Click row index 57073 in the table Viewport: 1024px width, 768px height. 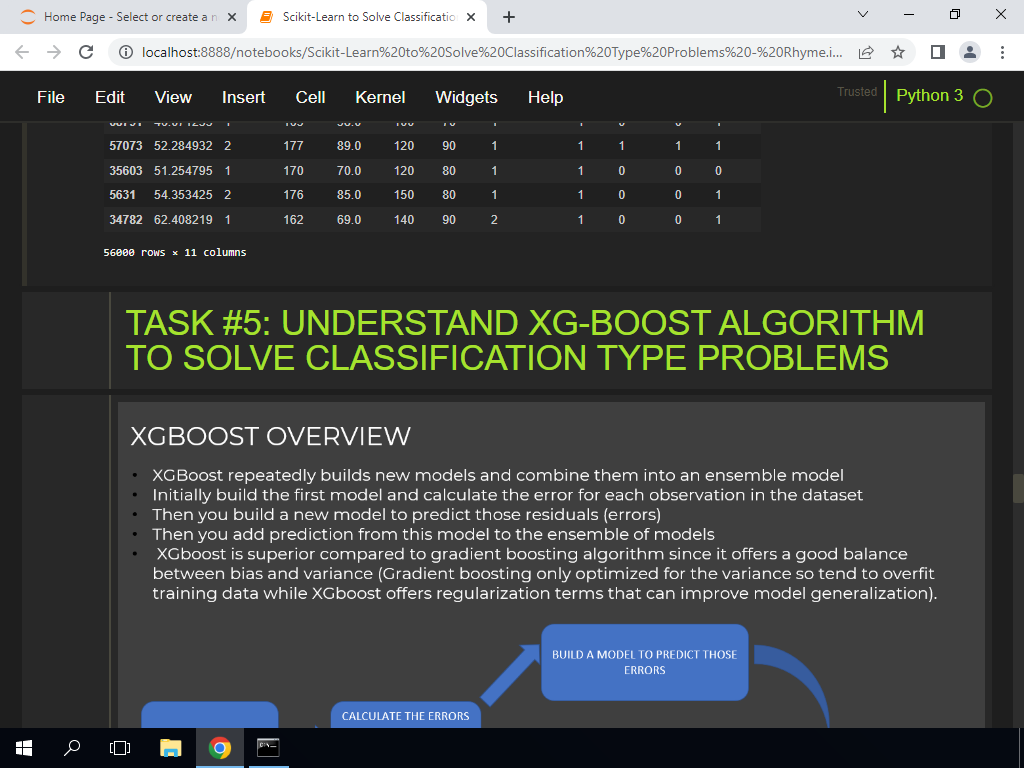coord(125,146)
